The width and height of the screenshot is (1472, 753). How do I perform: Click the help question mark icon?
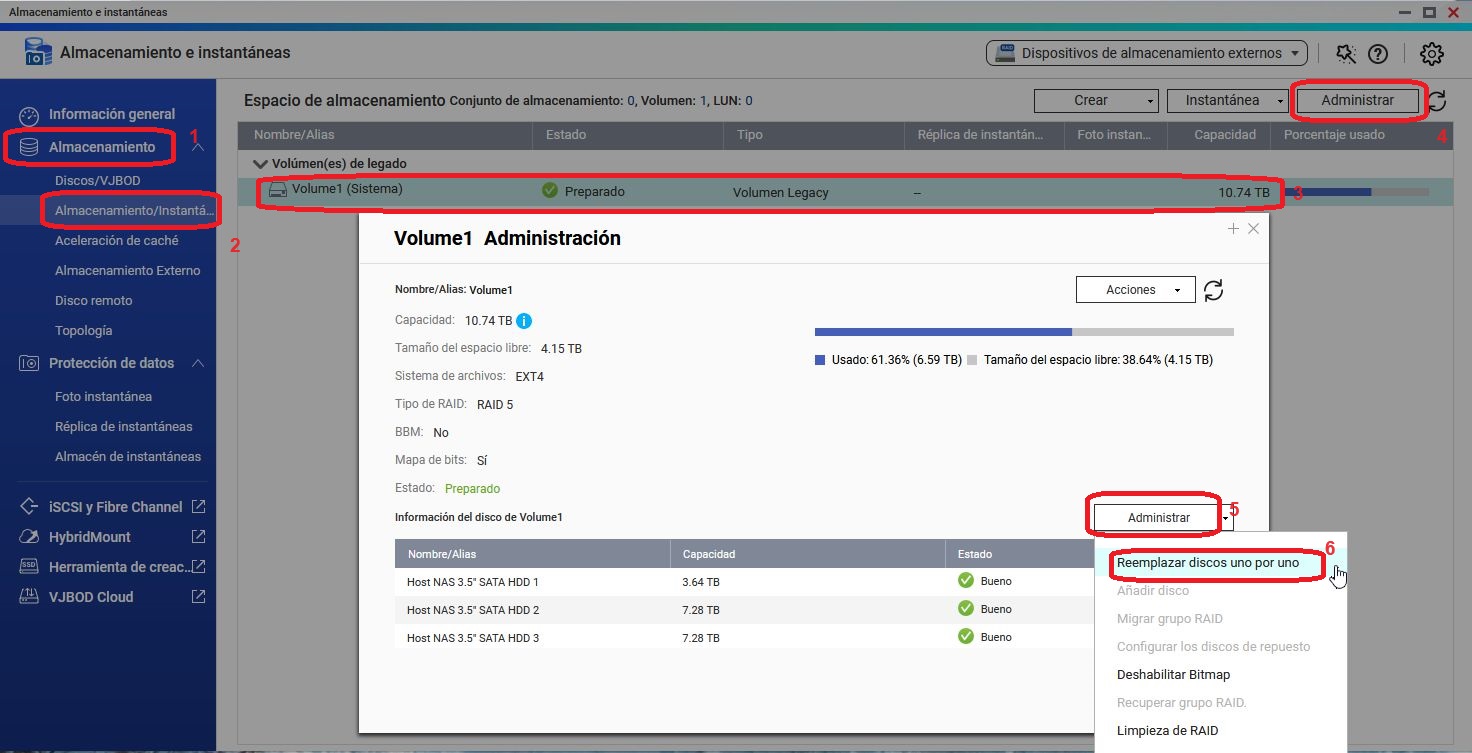coord(1378,54)
